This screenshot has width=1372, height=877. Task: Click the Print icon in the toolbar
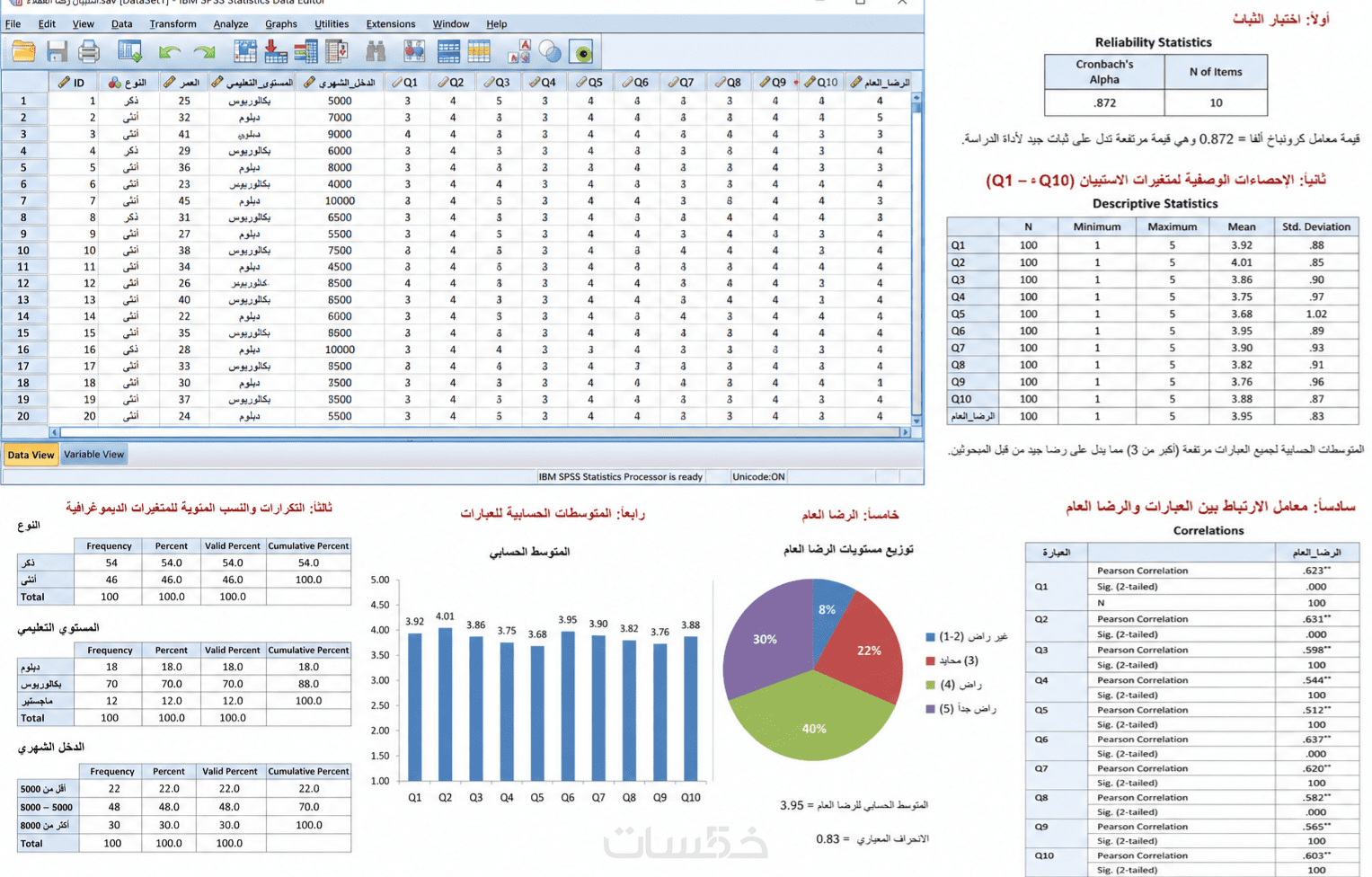pyautogui.click(x=88, y=52)
